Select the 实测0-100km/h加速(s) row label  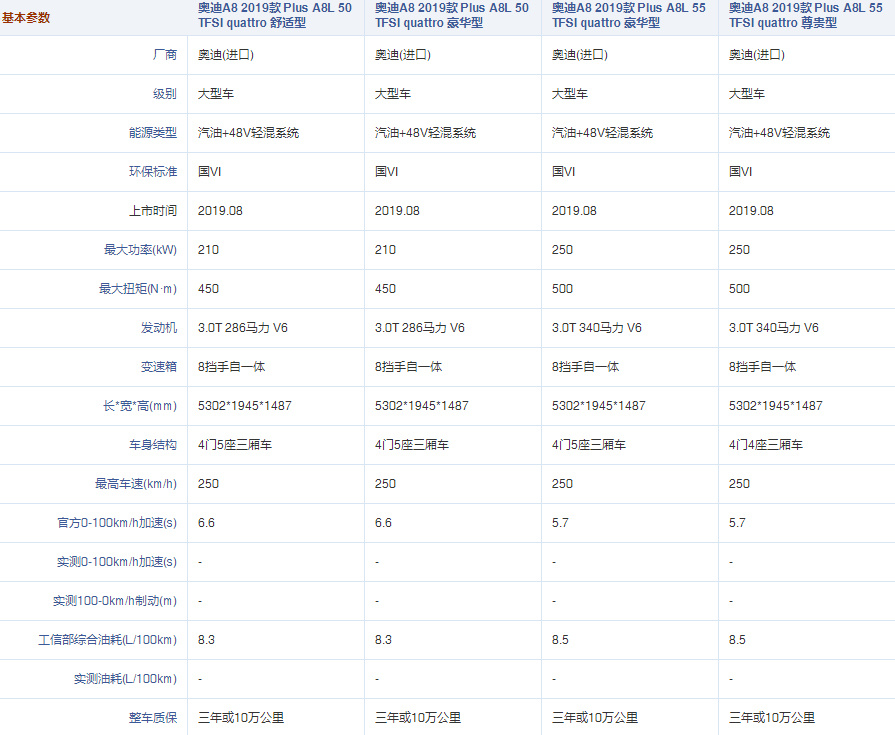click(x=117, y=562)
